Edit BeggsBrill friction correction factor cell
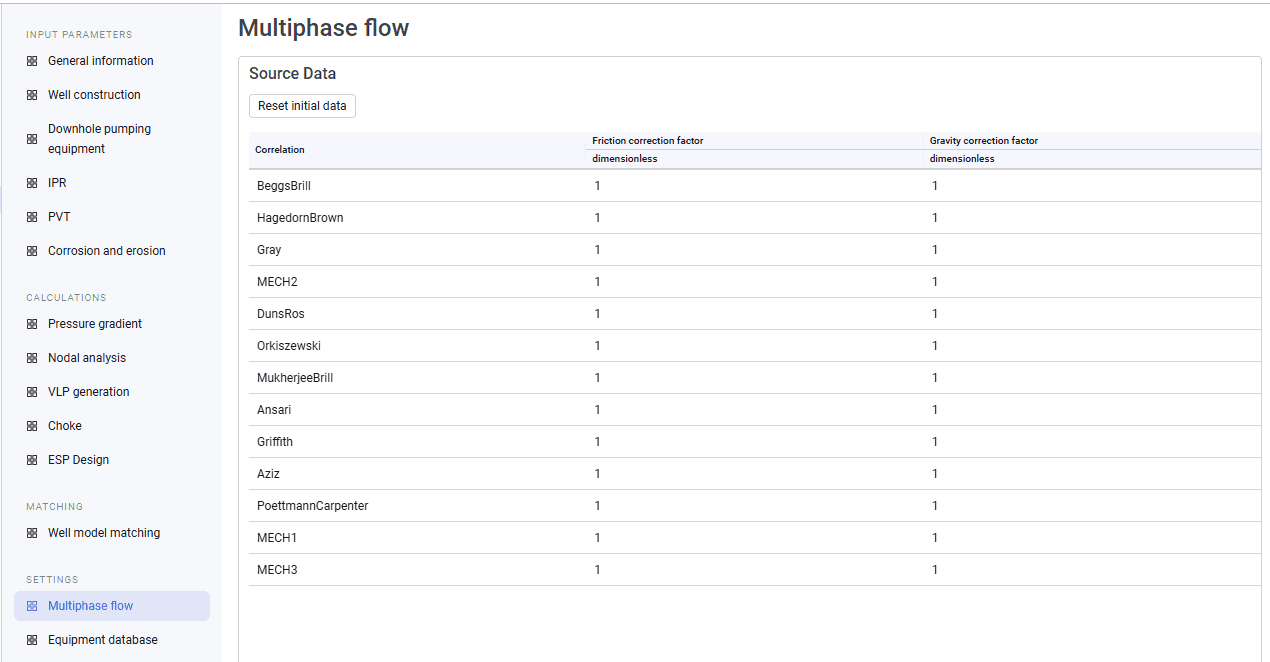 click(755, 186)
